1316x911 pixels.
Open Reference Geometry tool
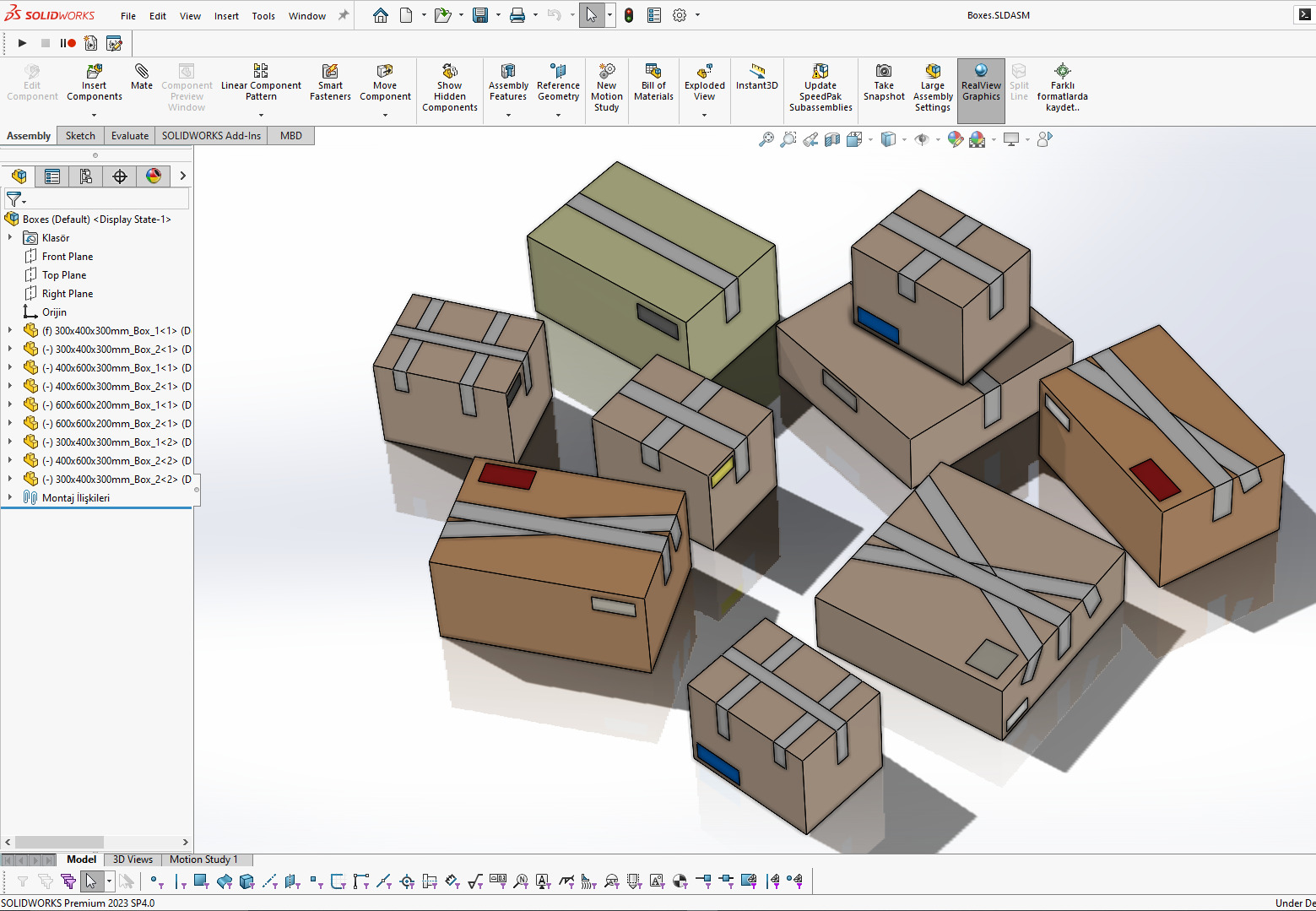click(558, 82)
